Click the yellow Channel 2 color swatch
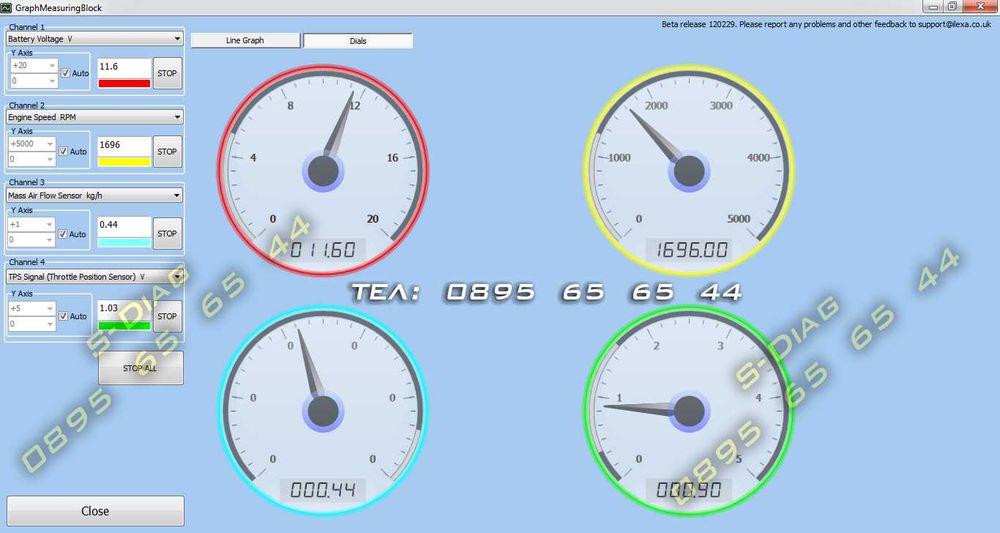The height and width of the screenshot is (533, 1000). click(124, 162)
